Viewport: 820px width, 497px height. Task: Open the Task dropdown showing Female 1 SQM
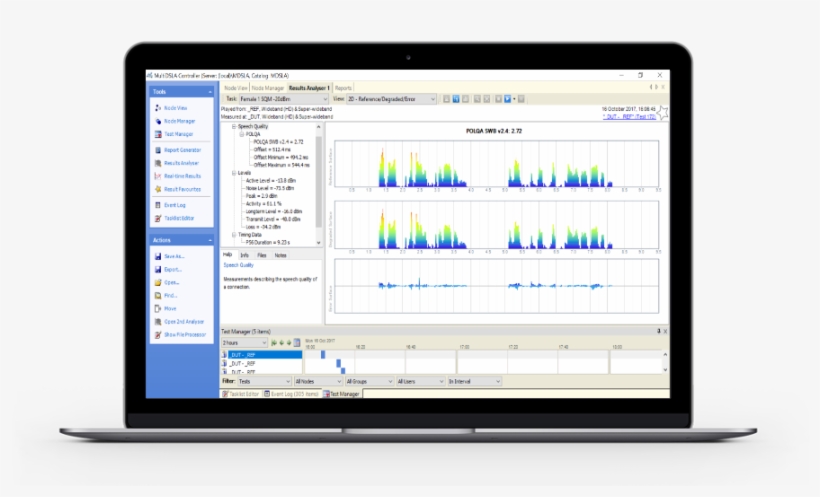[x=283, y=99]
